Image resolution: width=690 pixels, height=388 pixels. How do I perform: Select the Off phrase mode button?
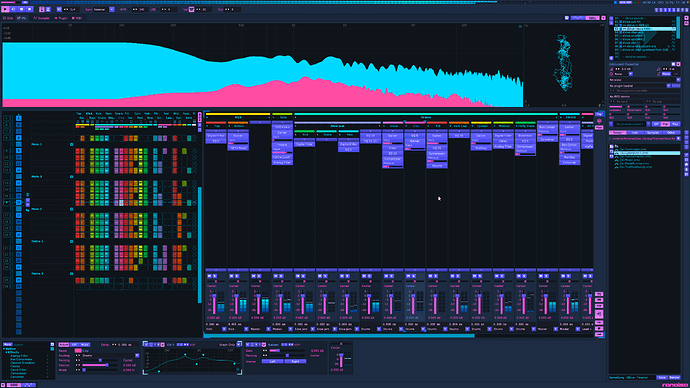tap(656, 124)
